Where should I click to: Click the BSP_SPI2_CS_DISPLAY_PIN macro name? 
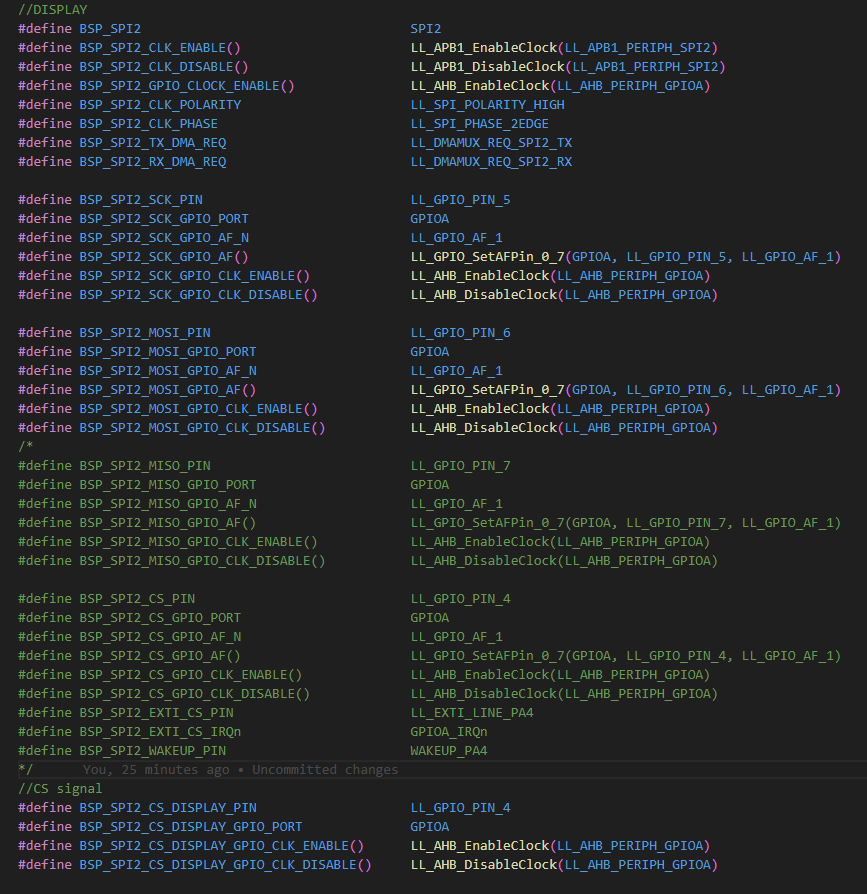pos(168,808)
